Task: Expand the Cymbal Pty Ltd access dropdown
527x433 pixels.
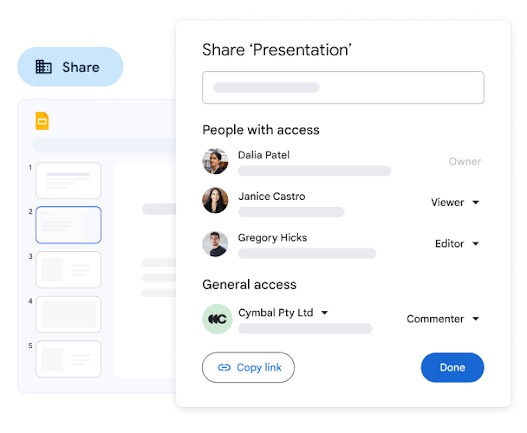Action: point(283,313)
